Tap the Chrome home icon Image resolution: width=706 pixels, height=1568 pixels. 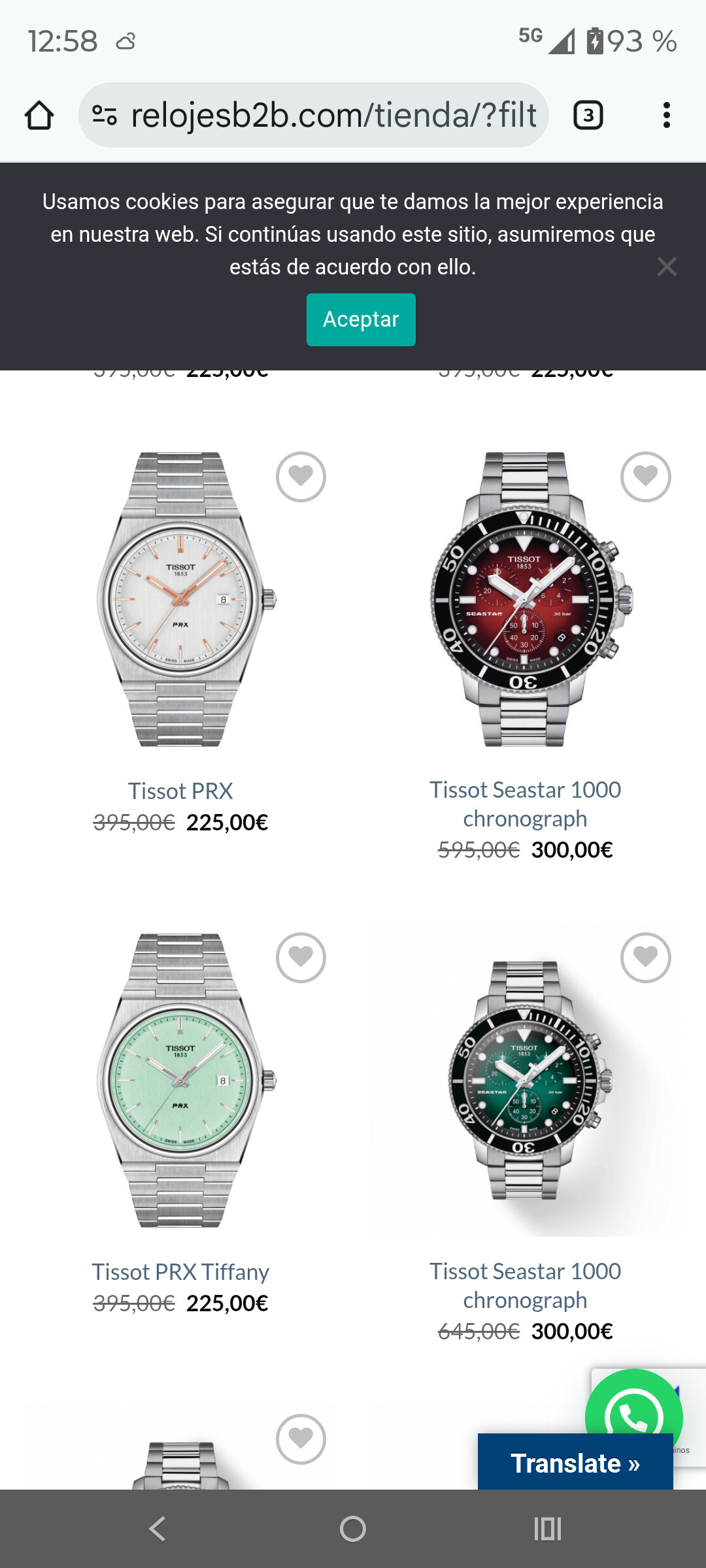coord(39,116)
